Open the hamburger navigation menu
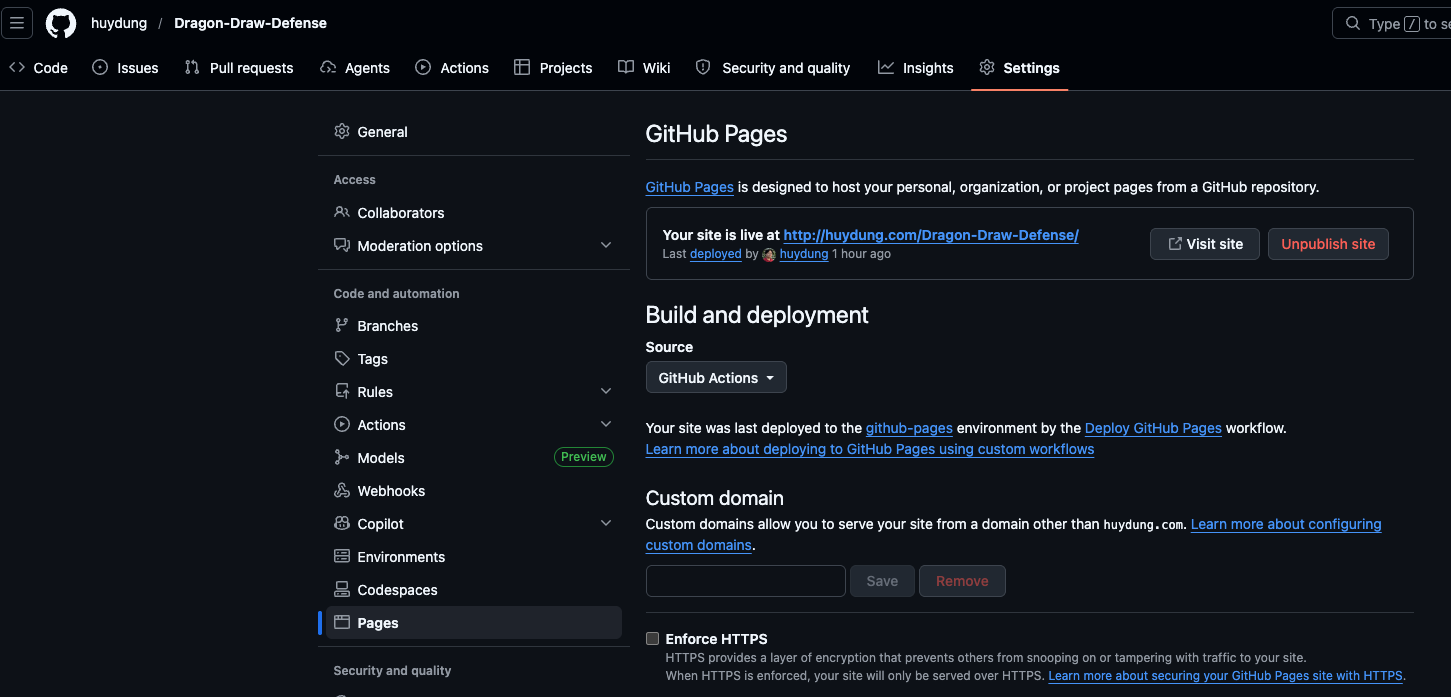 [17, 23]
